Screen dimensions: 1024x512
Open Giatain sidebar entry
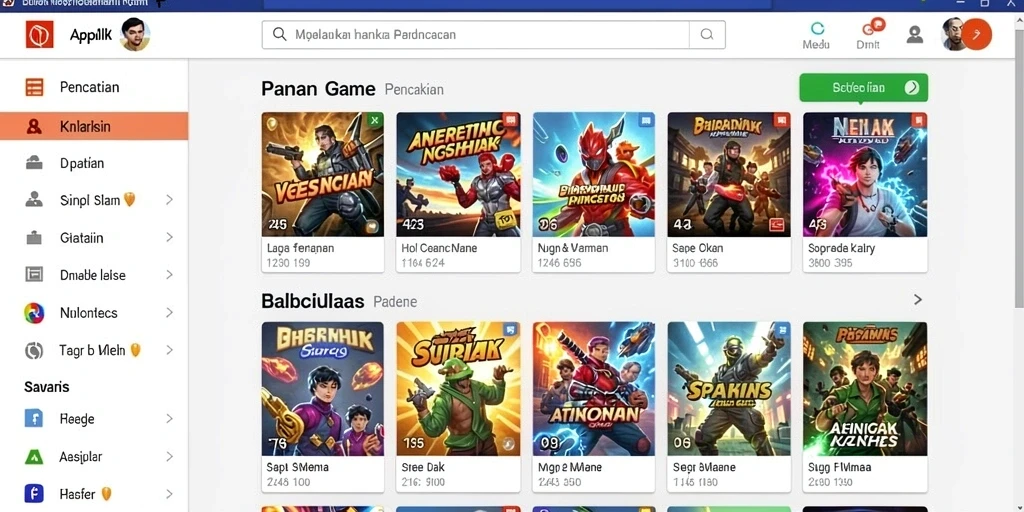tap(94, 238)
